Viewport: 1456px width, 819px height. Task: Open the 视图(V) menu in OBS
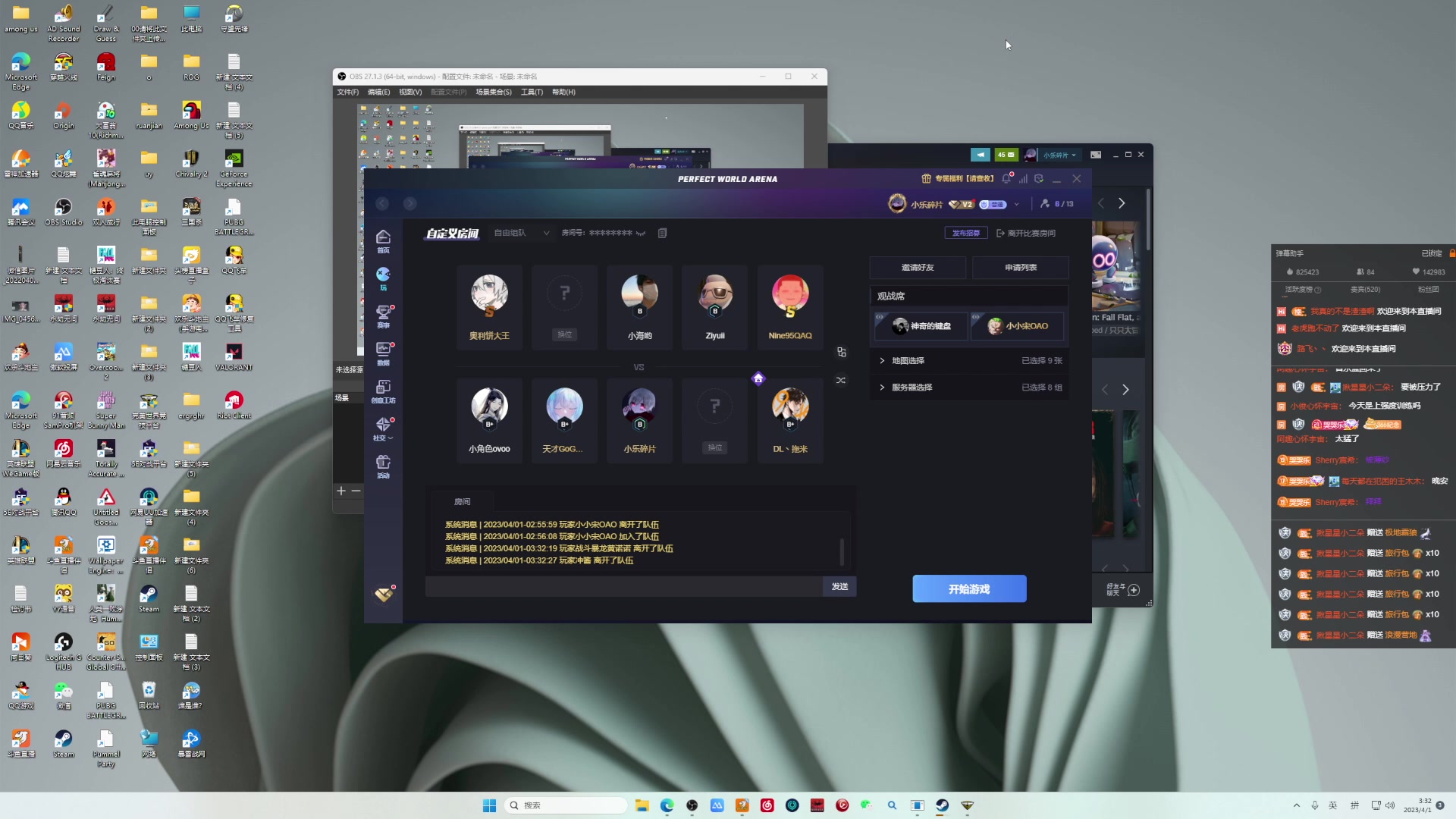click(x=410, y=92)
